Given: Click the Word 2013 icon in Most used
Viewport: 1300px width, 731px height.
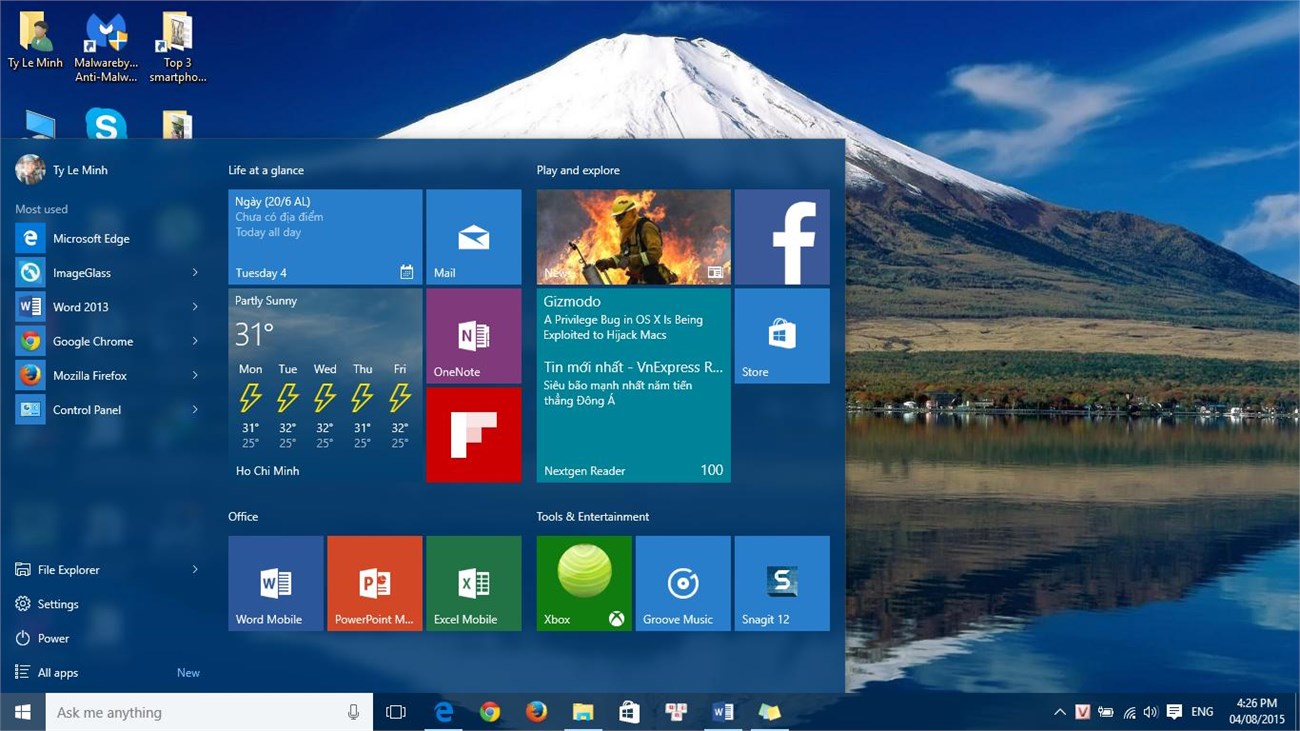Looking at the screenshot, I should (30, 307).
